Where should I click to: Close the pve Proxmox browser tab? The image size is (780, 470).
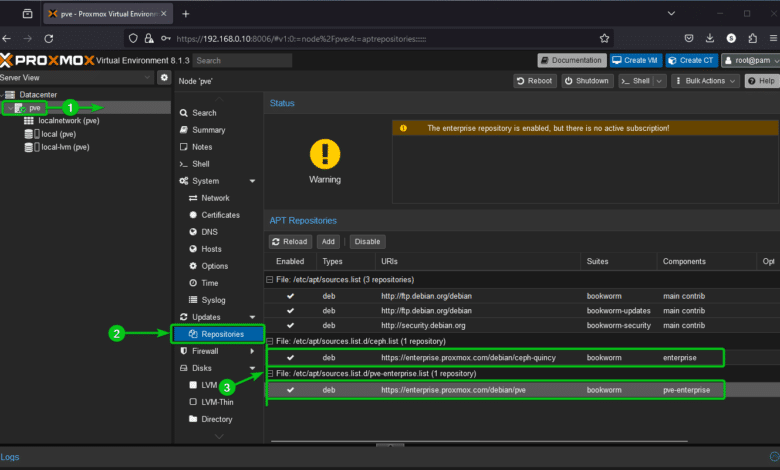164,14
